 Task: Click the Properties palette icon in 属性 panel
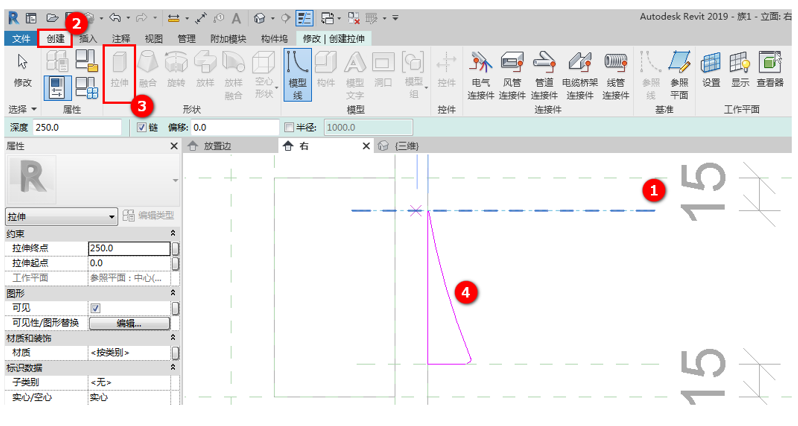point(57,87)
